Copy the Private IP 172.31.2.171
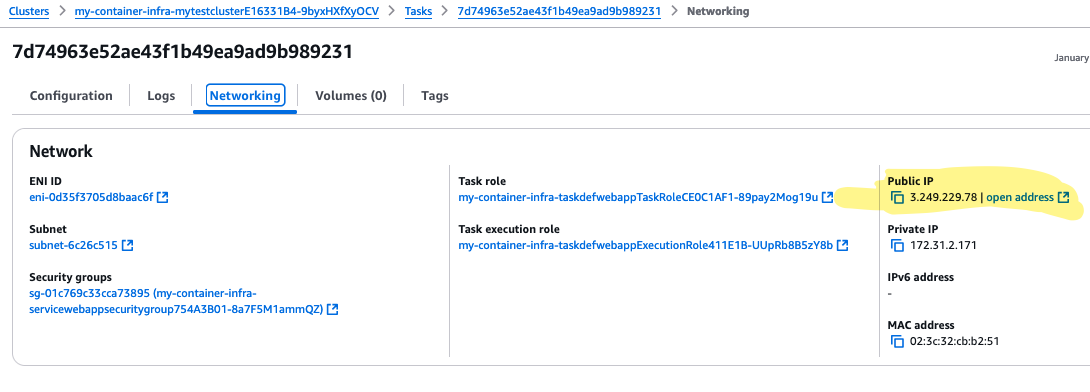Image resolution: width=1090 pixels, height=392 pixels. [897, 245]
